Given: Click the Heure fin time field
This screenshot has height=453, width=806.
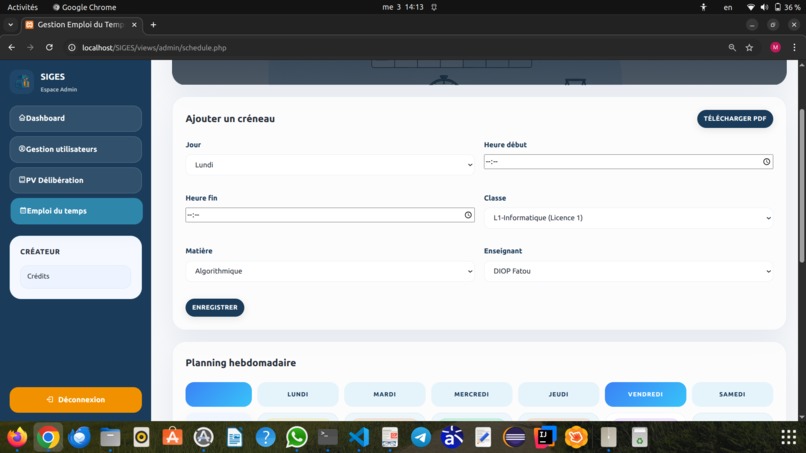Looking at the screenshot, I should click(330, 215).
